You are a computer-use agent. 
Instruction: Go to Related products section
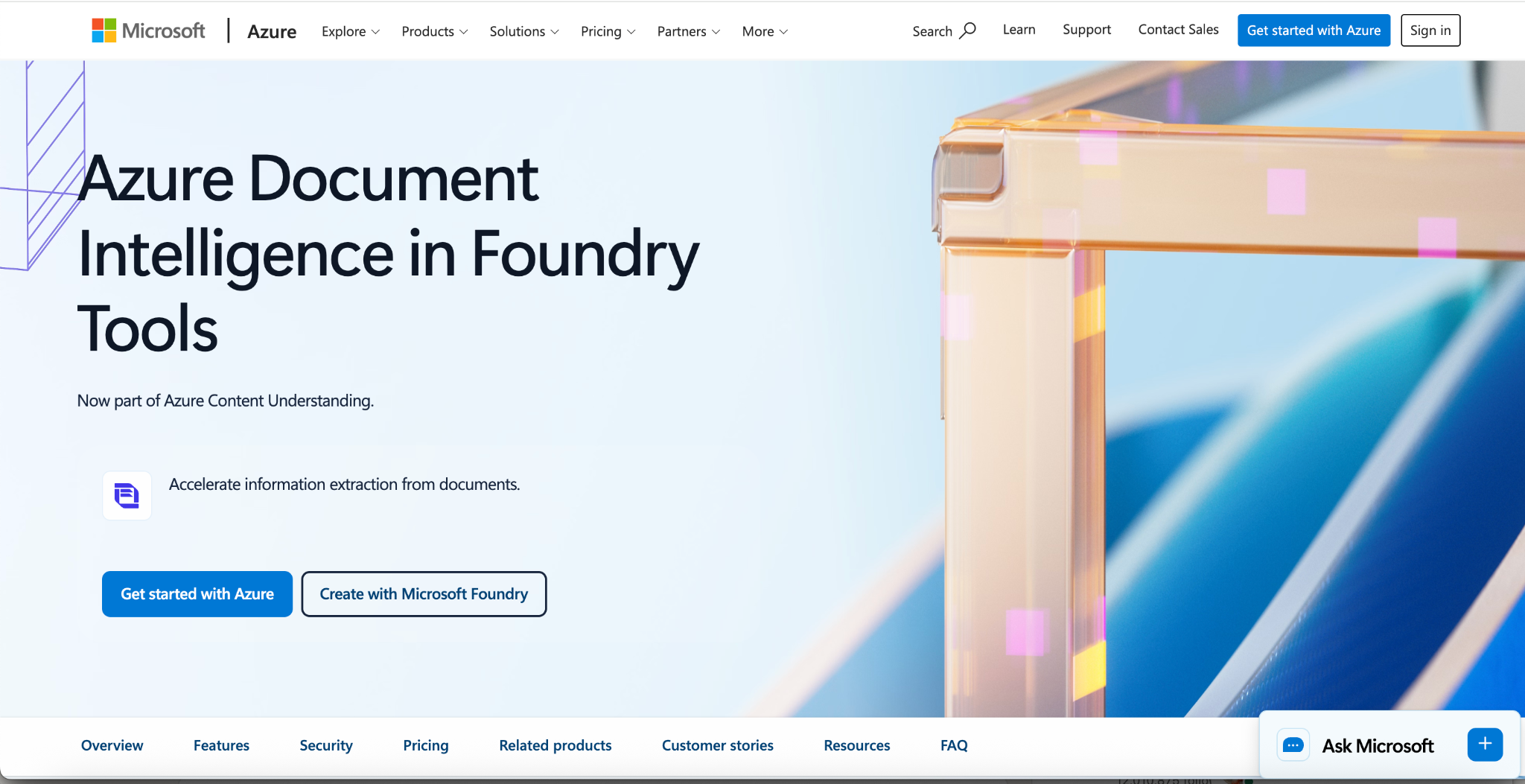tap(555, 745)
